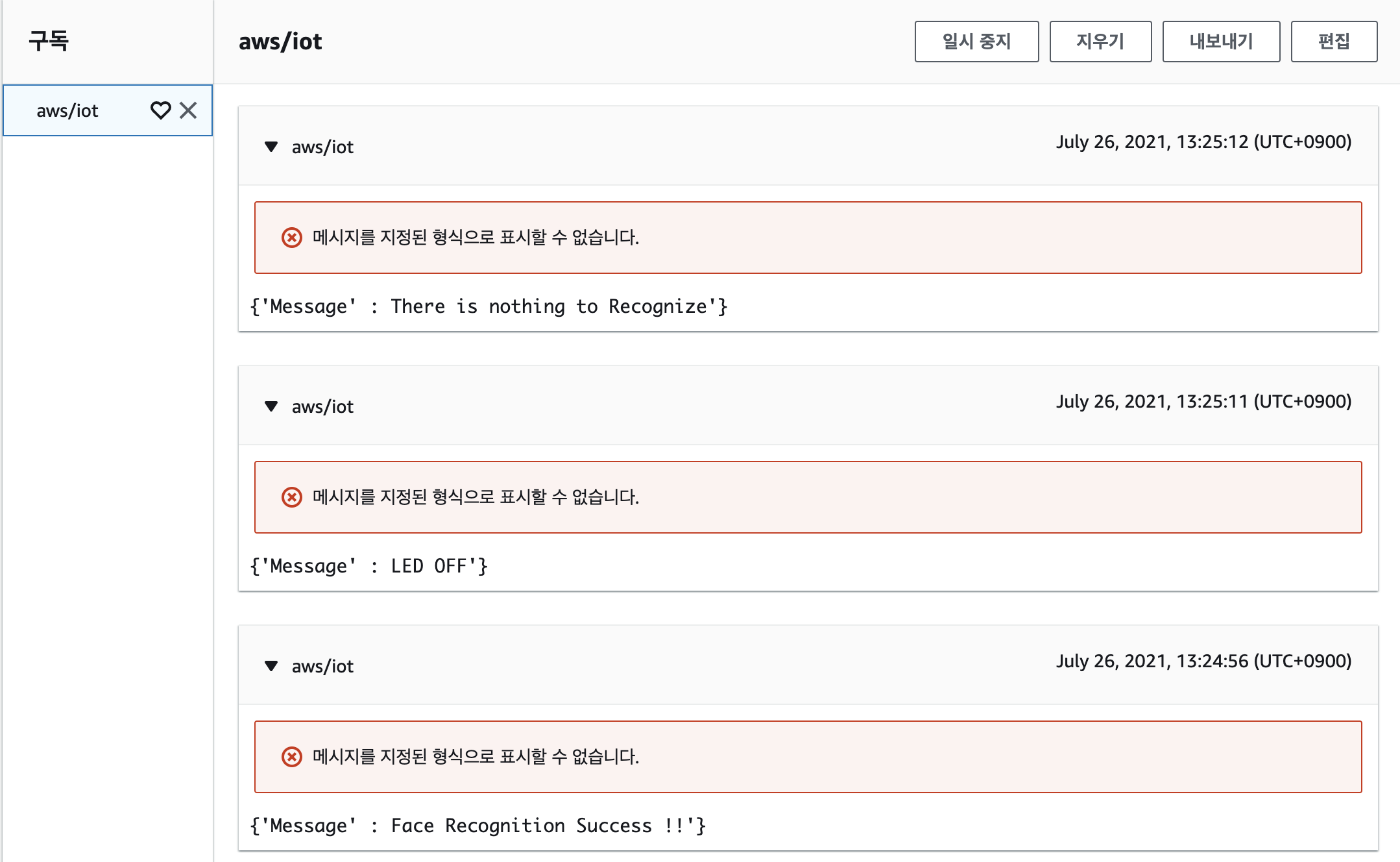The height and width of the screenshot is (862, 1400).
Task: Clear messages using the 지우기 button
Action: click(1100, 42)
